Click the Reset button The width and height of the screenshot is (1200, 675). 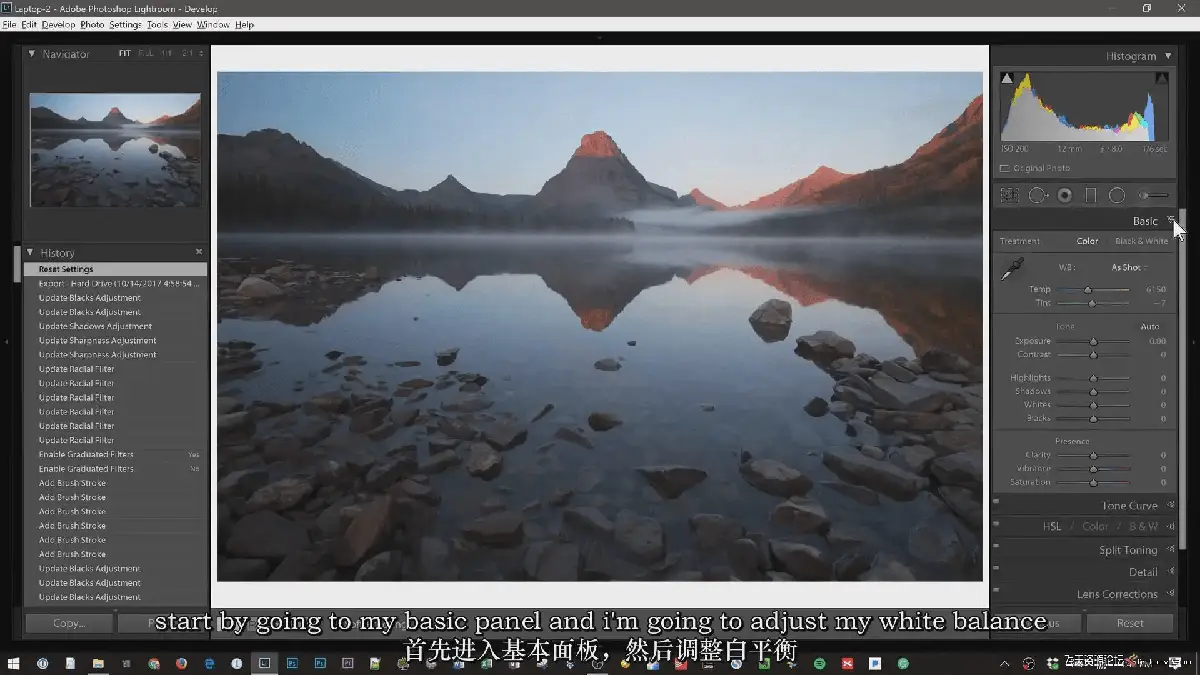[x=1130, y=623]
